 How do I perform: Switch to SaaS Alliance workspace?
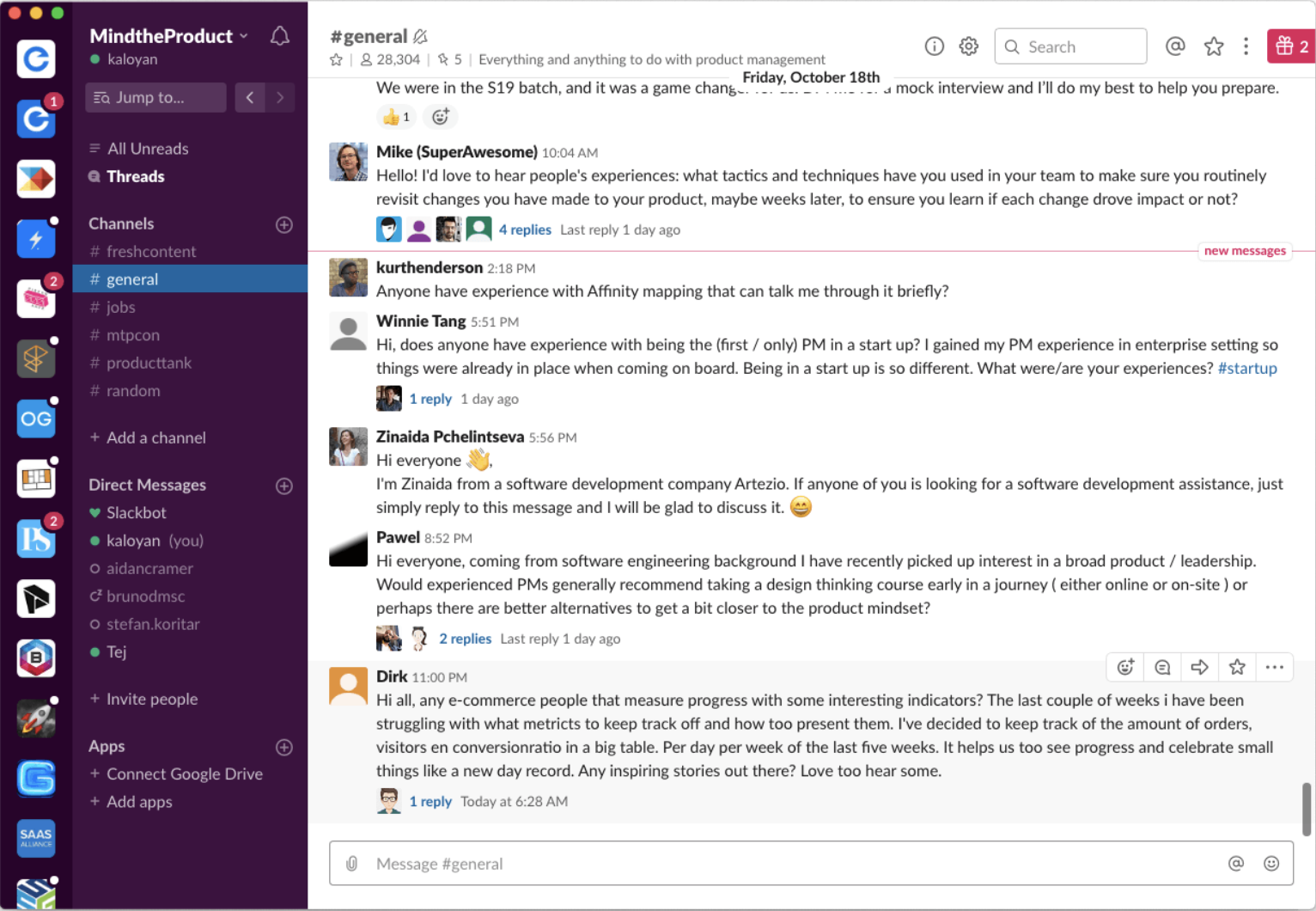[36, 838]
